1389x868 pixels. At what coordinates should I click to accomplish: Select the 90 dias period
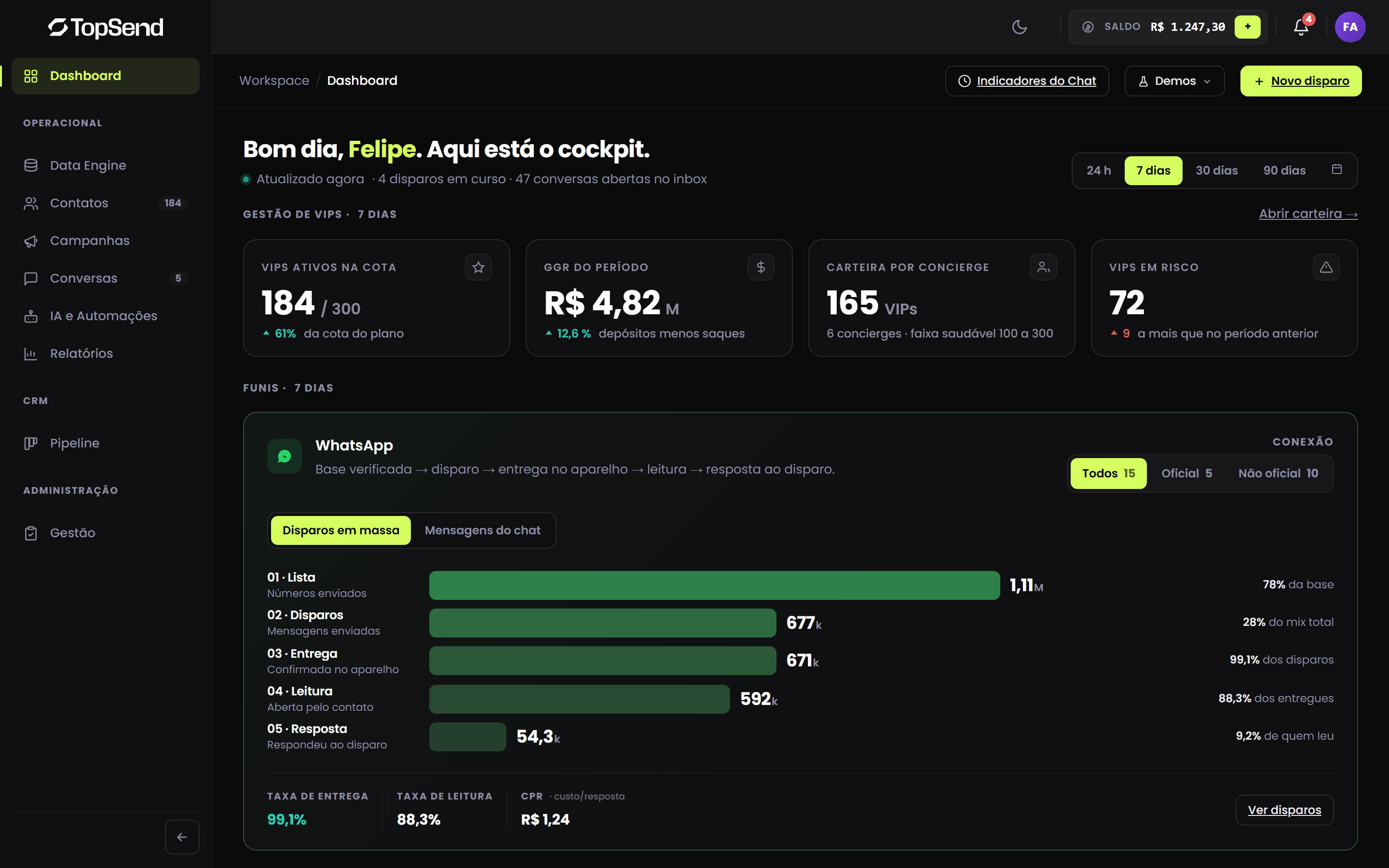pos(1284,171)
